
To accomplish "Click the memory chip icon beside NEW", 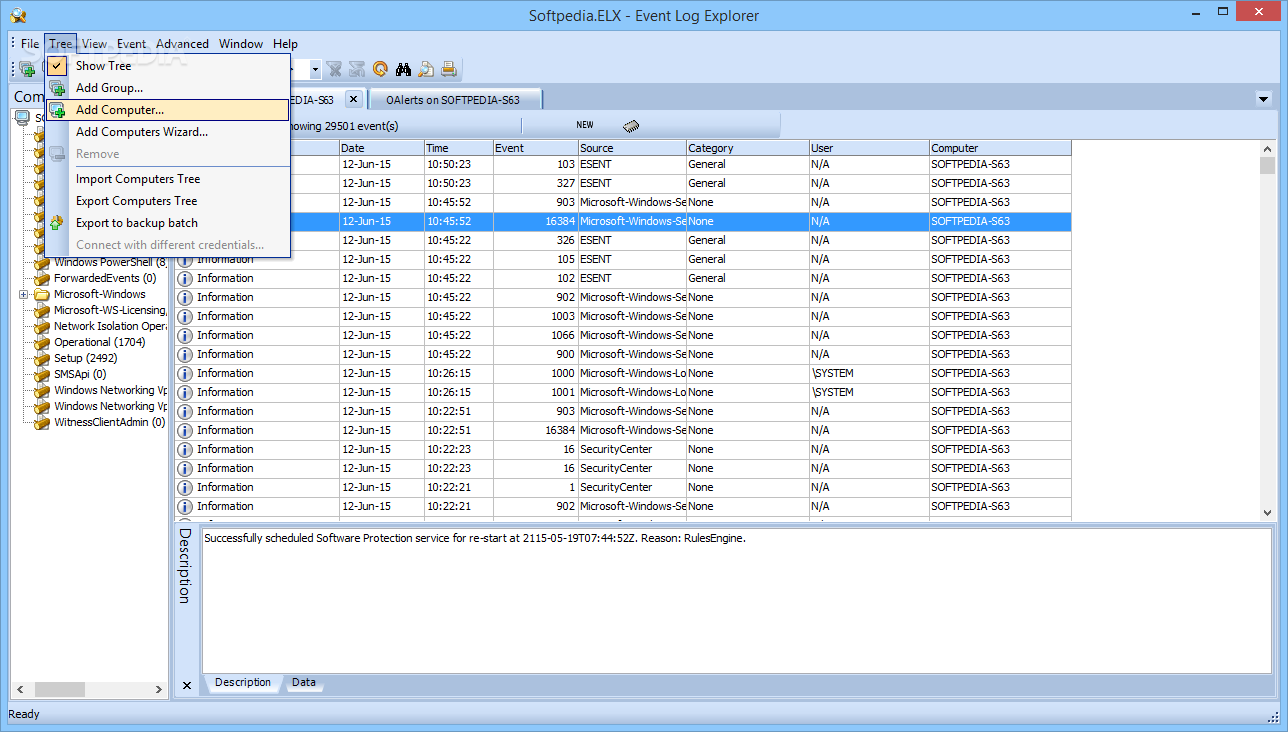I will point(631,126).
